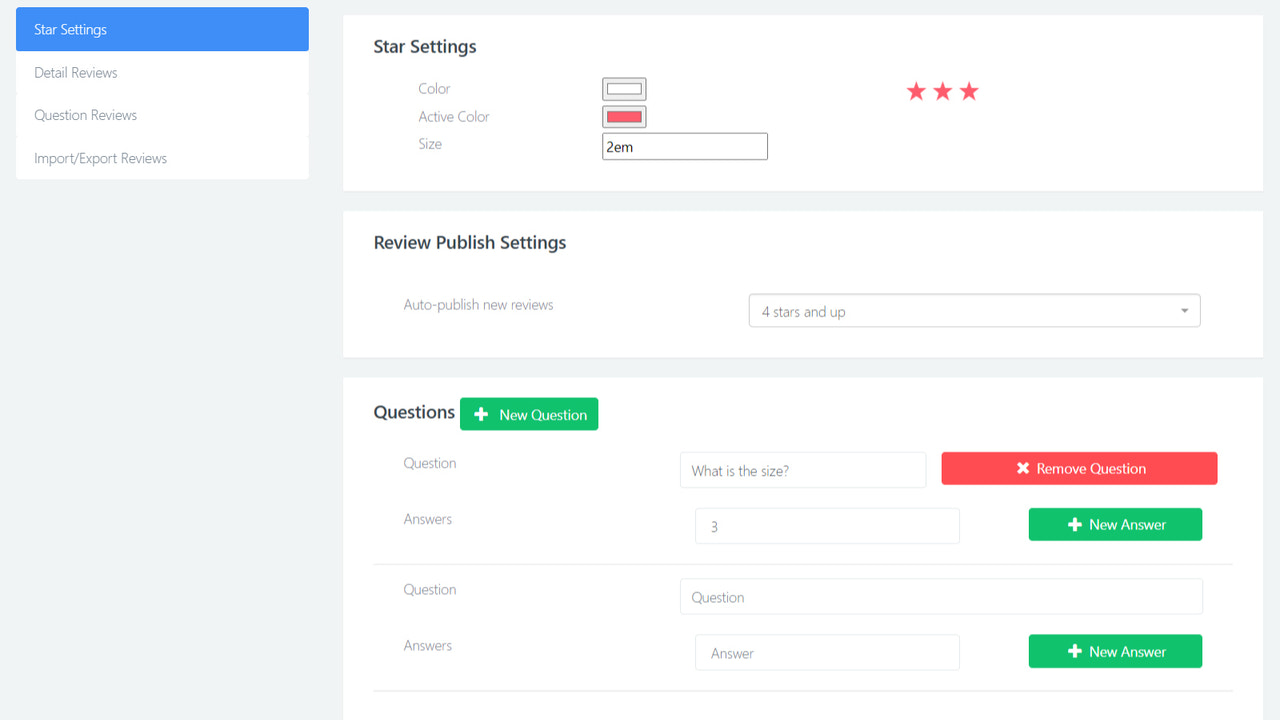The height and width of the screenshot is (720, 1280).
Task: Open the Color picker swatch
Action: pos(623,88)
